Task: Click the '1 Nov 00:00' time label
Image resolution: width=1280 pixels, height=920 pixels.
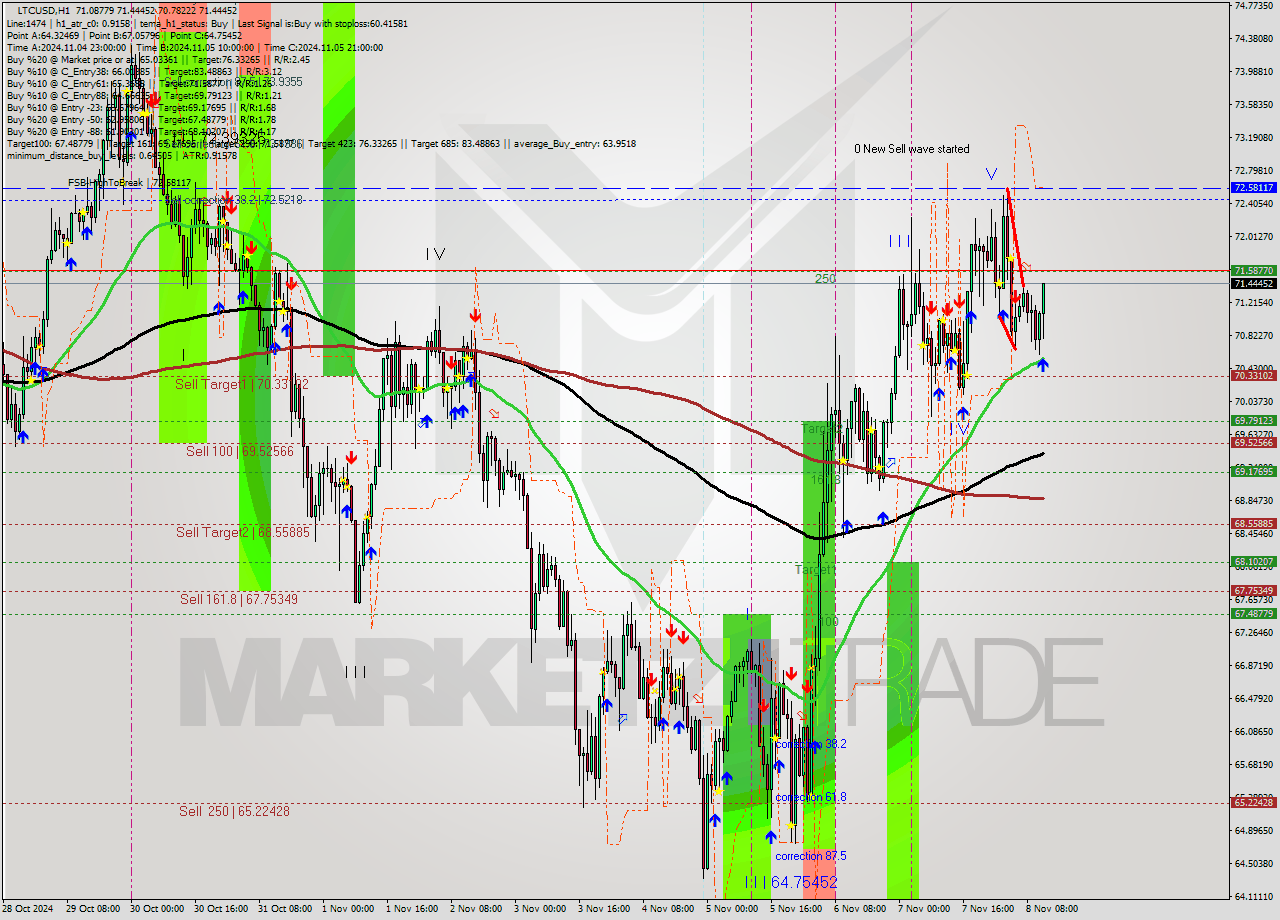Action: click(x=349, y=909)
